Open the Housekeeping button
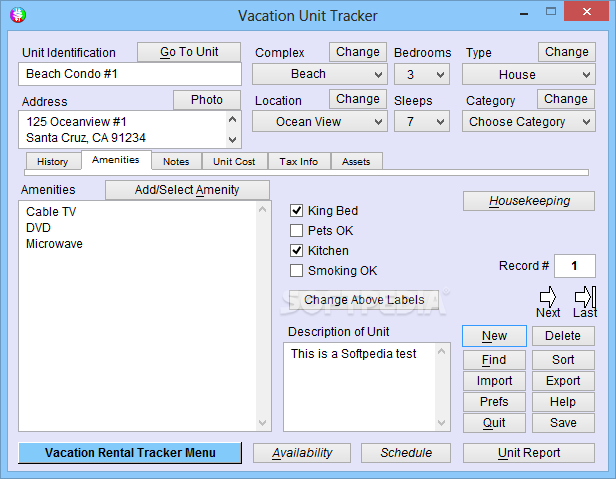The image size is (616, 479). click(x=529, y=201)
